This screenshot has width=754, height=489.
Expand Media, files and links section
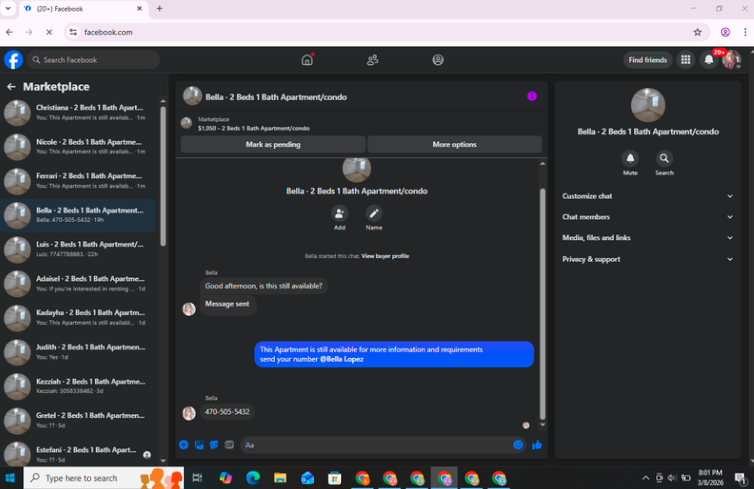tap(647, 238)
